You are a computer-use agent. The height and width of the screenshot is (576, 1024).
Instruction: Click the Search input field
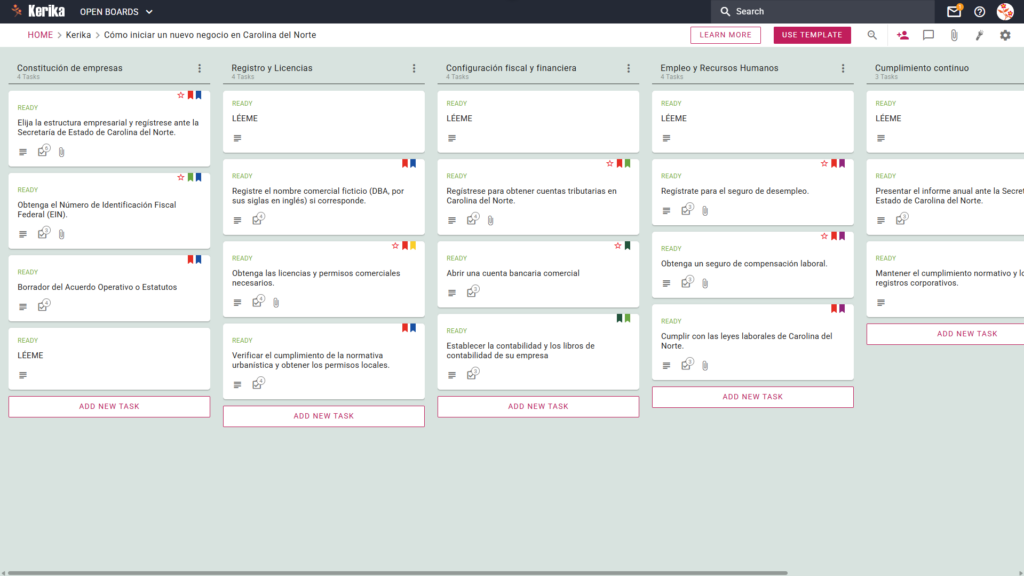(x=823, y=12)
